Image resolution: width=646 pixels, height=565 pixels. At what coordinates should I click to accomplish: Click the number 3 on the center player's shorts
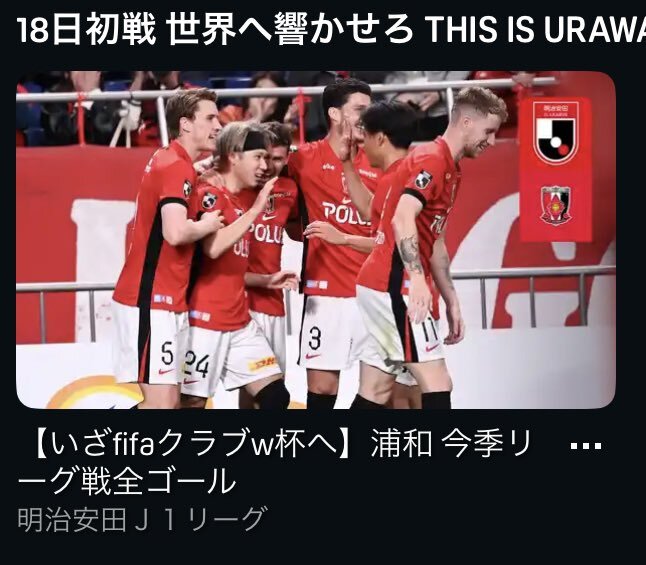coord(314,338)
